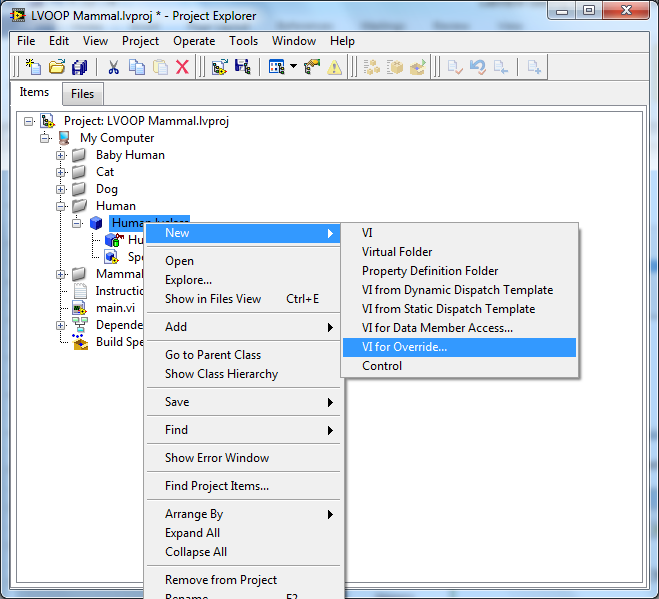Click the yellow warning triangle icon
Screen dimensions: 659x599
click(x=335, y=67)
